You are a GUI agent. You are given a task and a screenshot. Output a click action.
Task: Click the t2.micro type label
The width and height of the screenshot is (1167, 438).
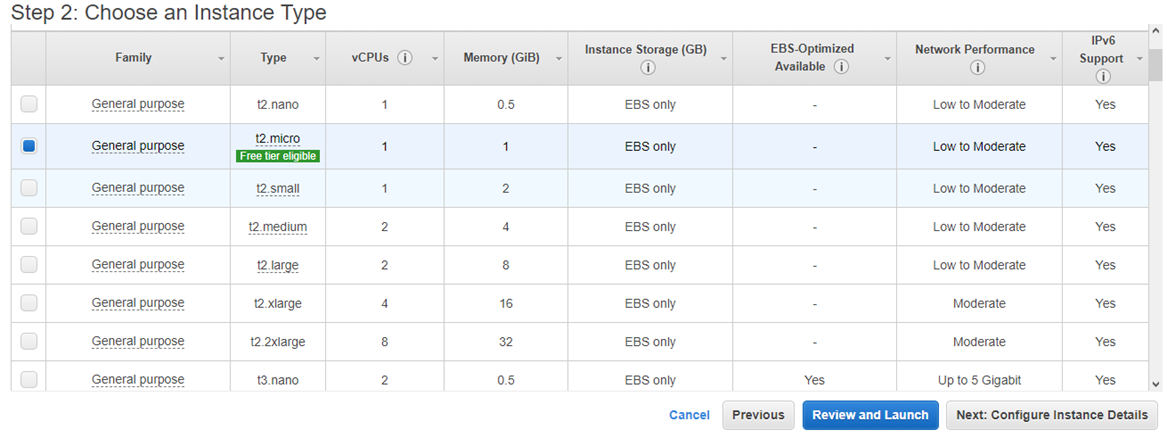[x=278, y=138]
